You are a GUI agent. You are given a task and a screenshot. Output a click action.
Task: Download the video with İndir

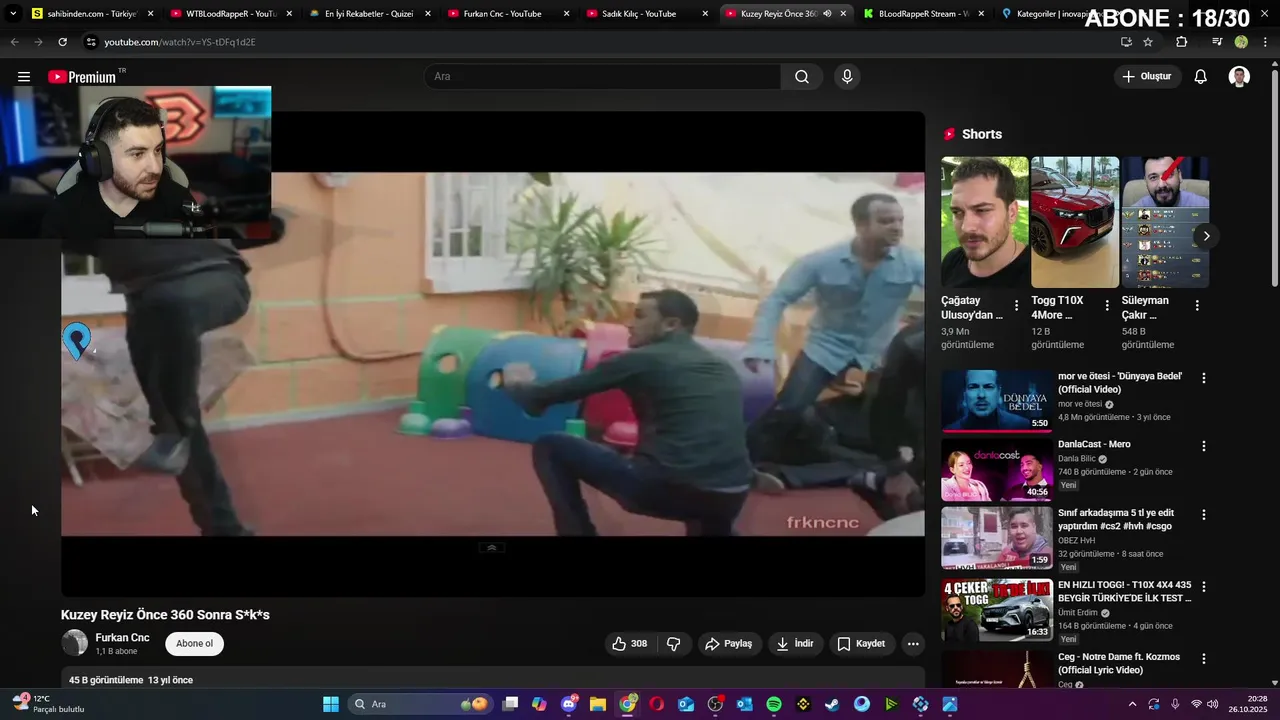click(x=795, y=644)
